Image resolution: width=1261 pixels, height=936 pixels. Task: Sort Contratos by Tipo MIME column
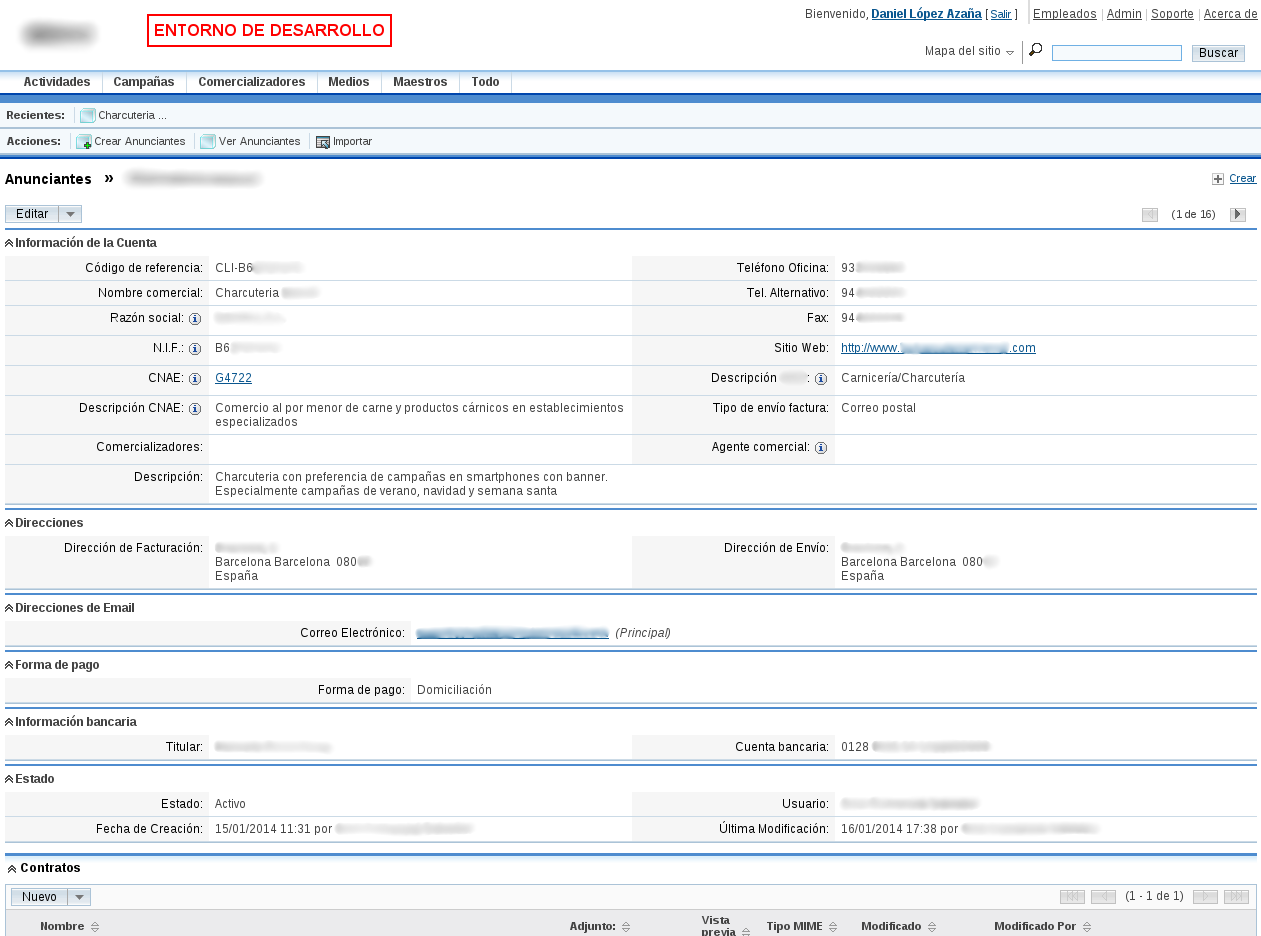coord(831,925)
